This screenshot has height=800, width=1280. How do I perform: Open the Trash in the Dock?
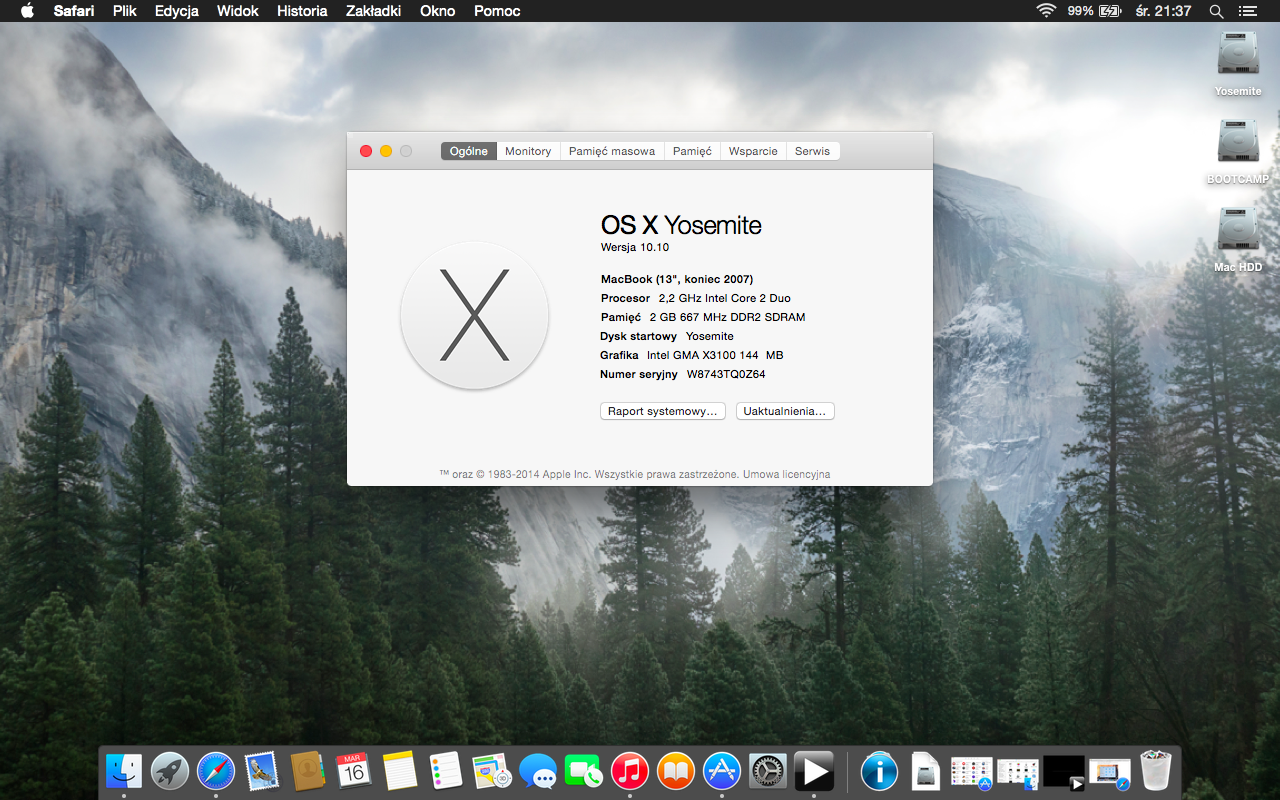[x=1155, y=771]
